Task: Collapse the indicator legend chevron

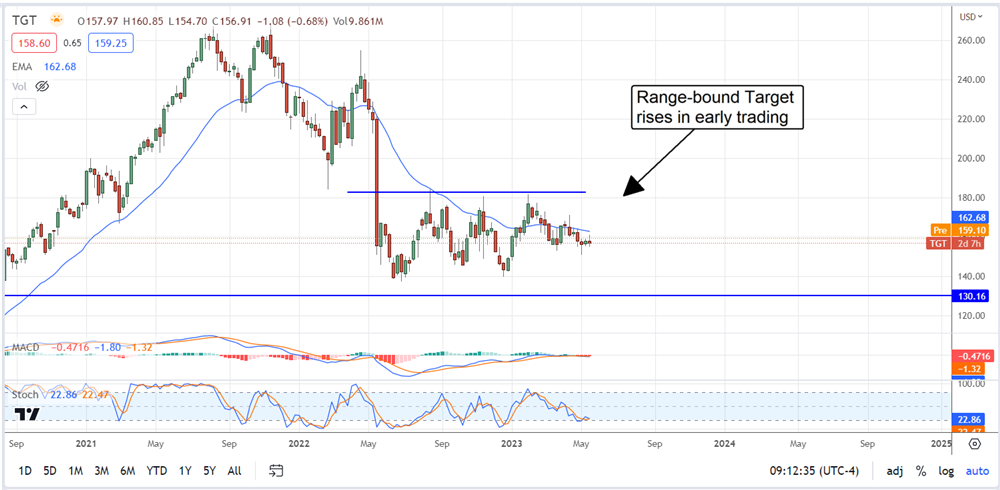Action: pyautogui.click(x=25, y=107)
